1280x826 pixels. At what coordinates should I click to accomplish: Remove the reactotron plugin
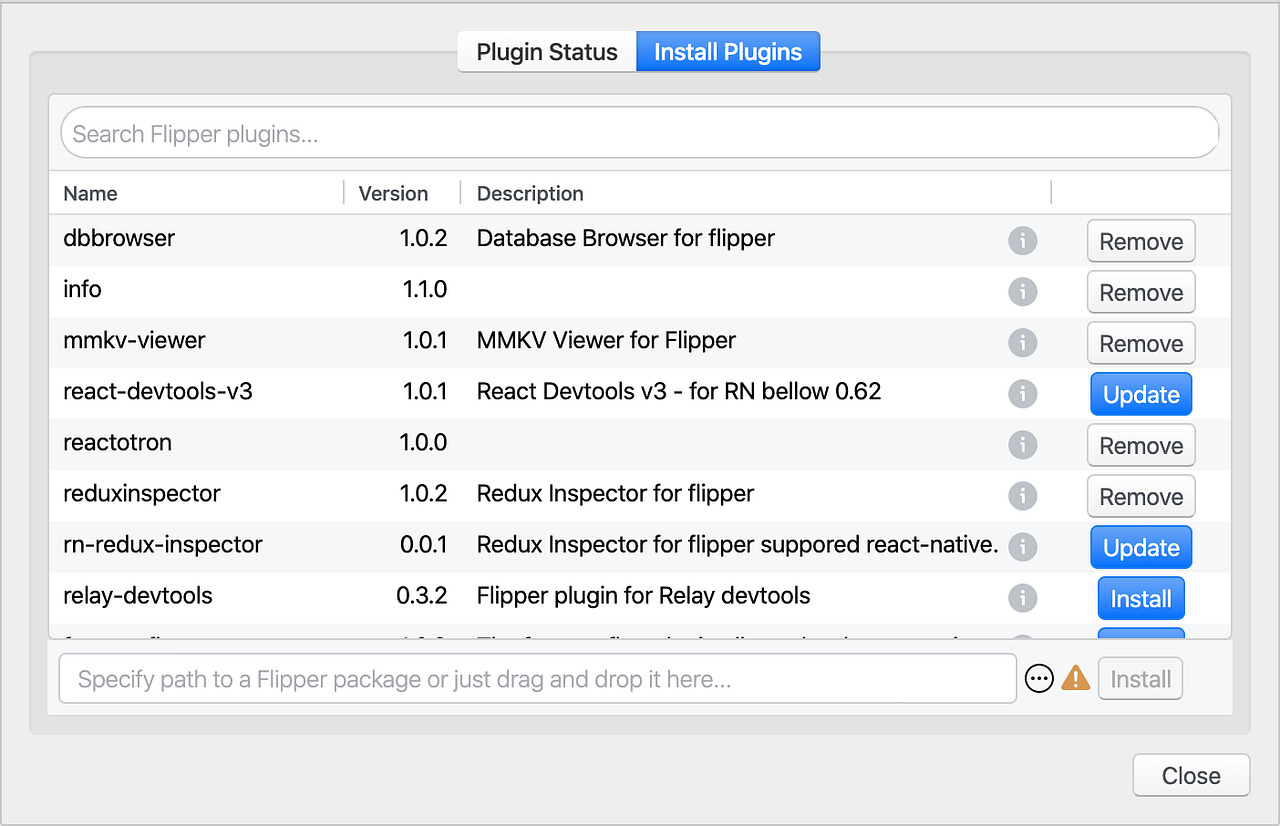tap(1141, 446)
